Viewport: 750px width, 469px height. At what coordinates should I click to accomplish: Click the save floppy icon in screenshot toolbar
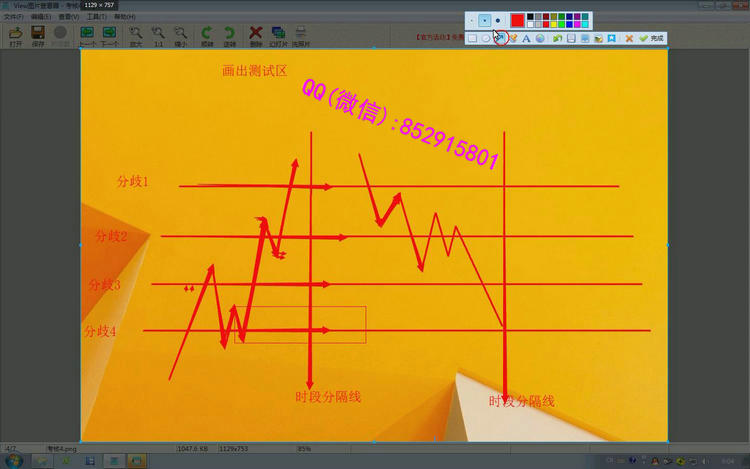[x=571, y=38]
